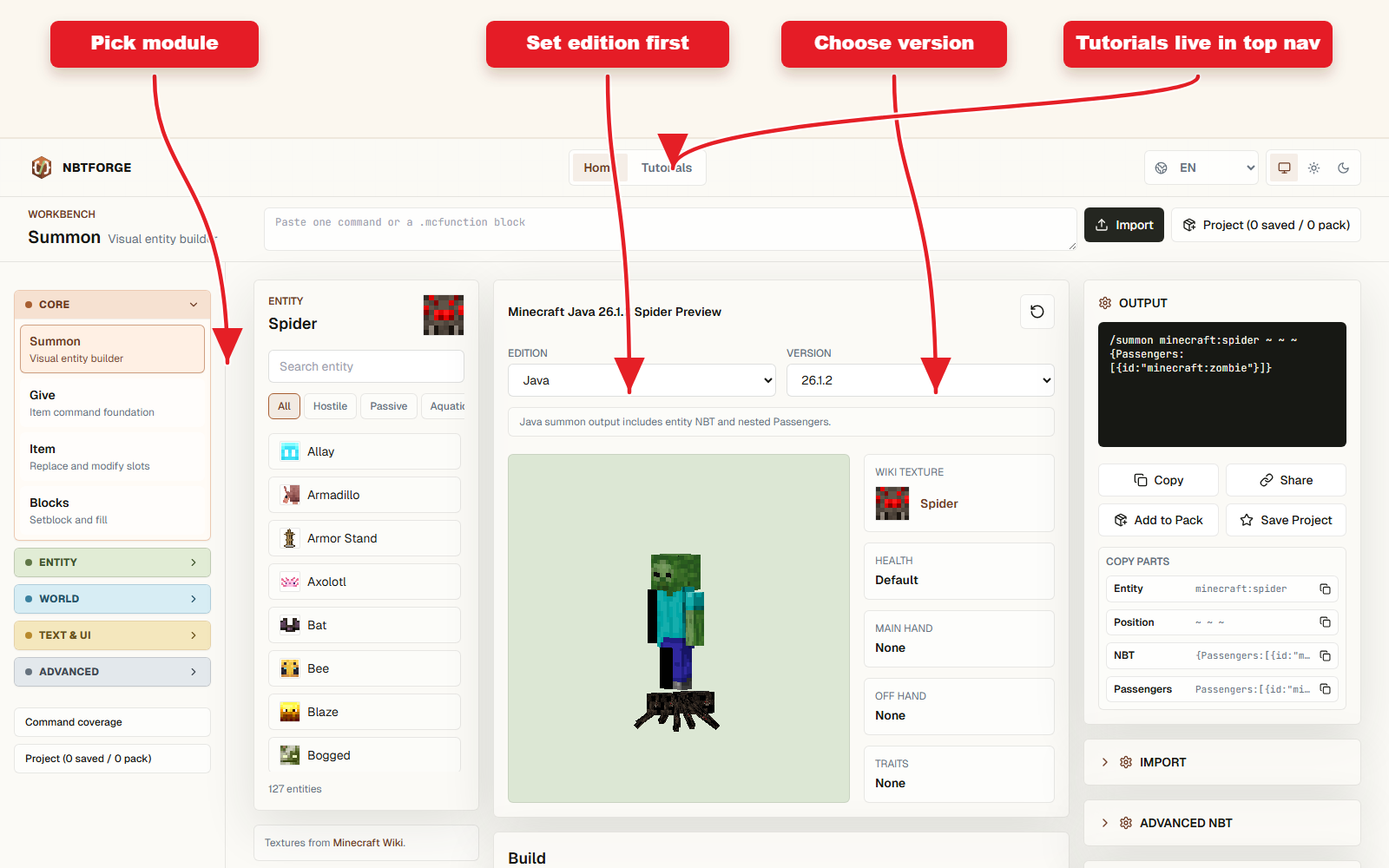1389x868 pixels.
Task: Reset the preview with refresh icon
Action: click(x=1037, y=312)
